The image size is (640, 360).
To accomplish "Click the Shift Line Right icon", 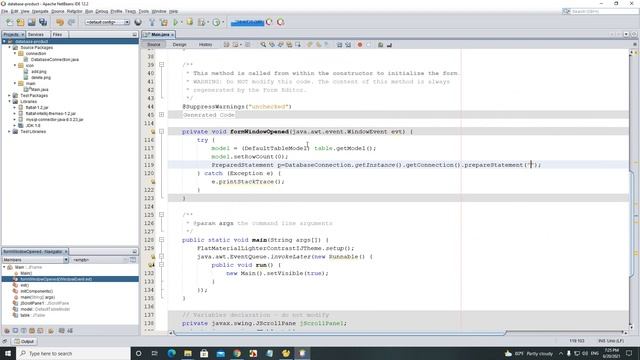I will coord(348,44).
